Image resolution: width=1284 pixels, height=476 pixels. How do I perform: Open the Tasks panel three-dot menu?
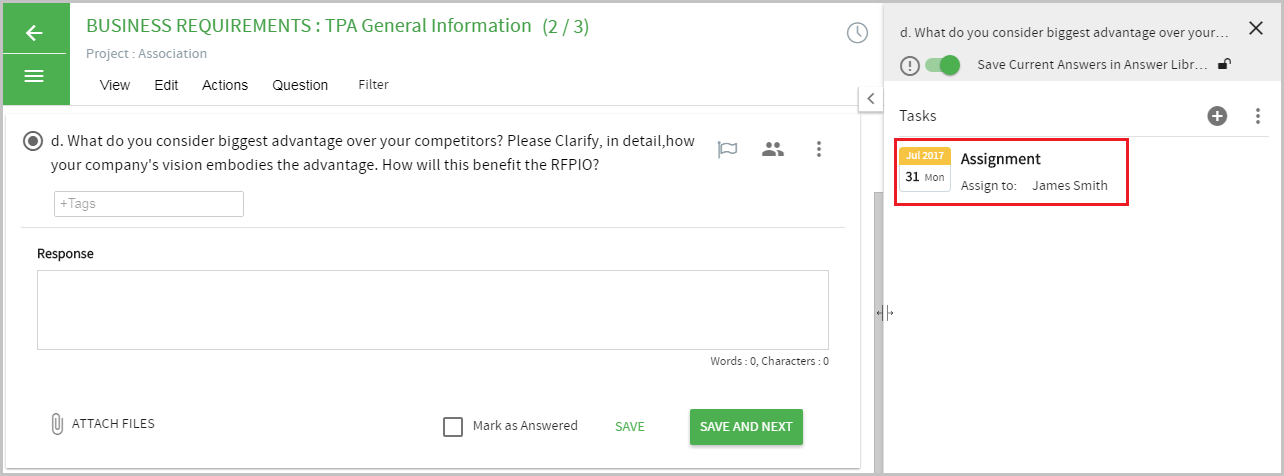(1258, 116)
